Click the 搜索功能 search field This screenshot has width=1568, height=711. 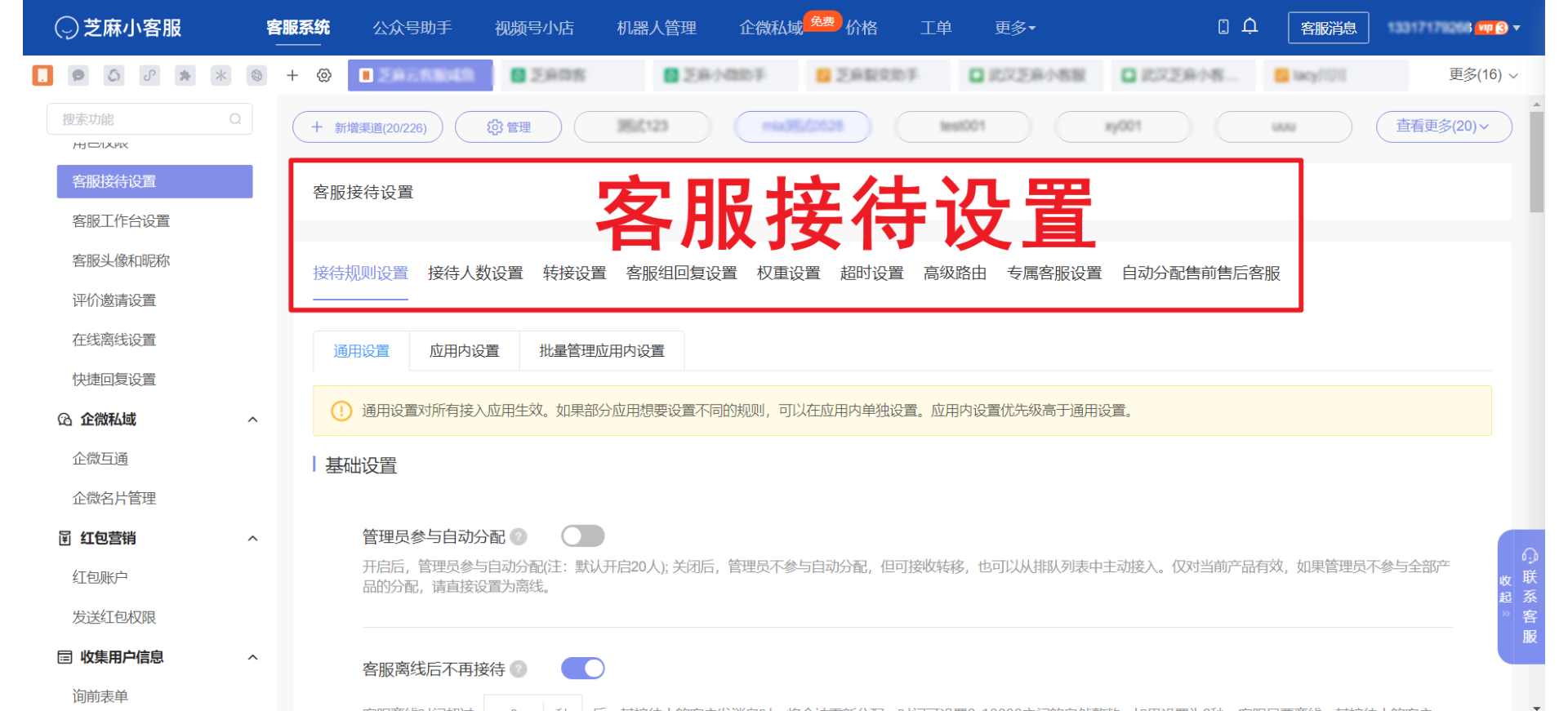pos(149,119)
